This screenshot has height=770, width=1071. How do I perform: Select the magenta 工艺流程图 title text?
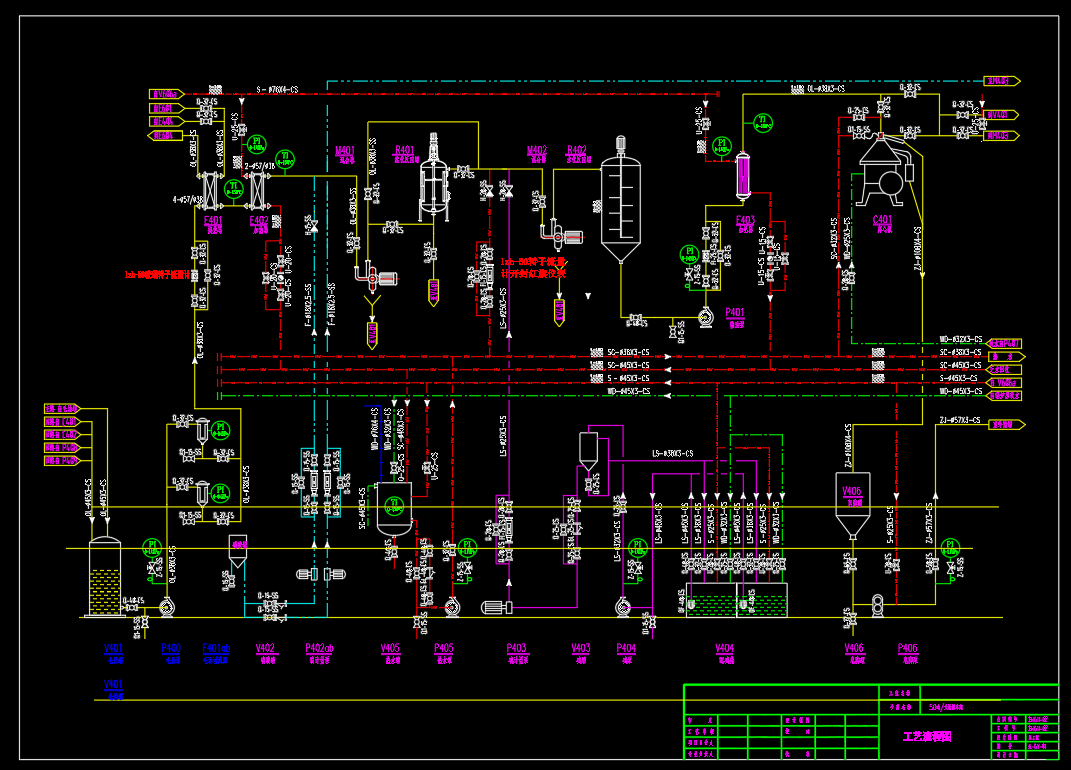[927, 737]
